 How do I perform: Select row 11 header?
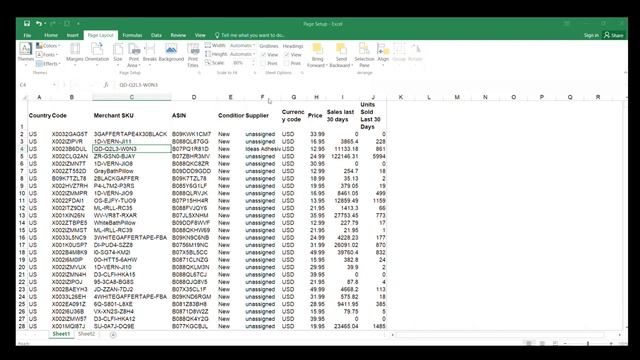pyautogui.click(x=22, y=201)
